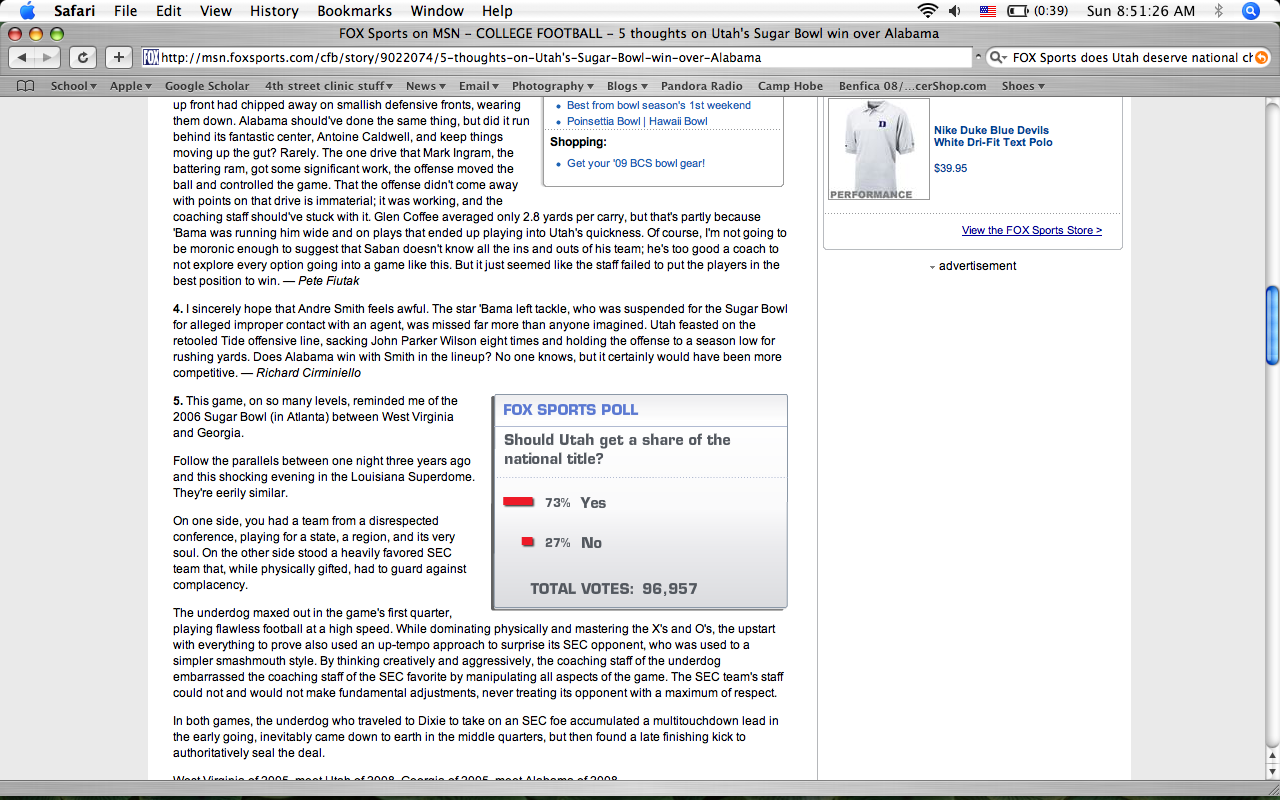Click the battery time remaining (0:39)
Viewport: 1280px width, 800px height.
pyautogui.click(x=1050, y=11)
